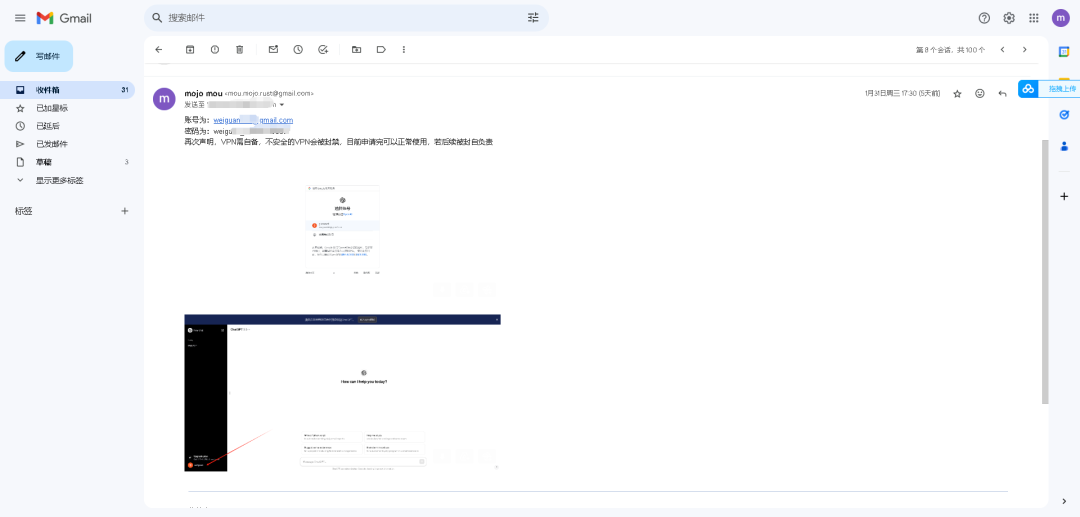Screen dimensions: 1080x517
Task: Go to the 收件箱 inbox folder
Action: tap(68, 90)
